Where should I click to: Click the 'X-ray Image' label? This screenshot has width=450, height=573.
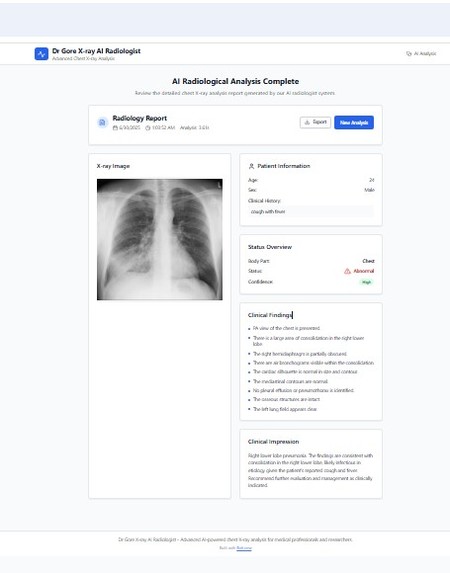(113, 166)
